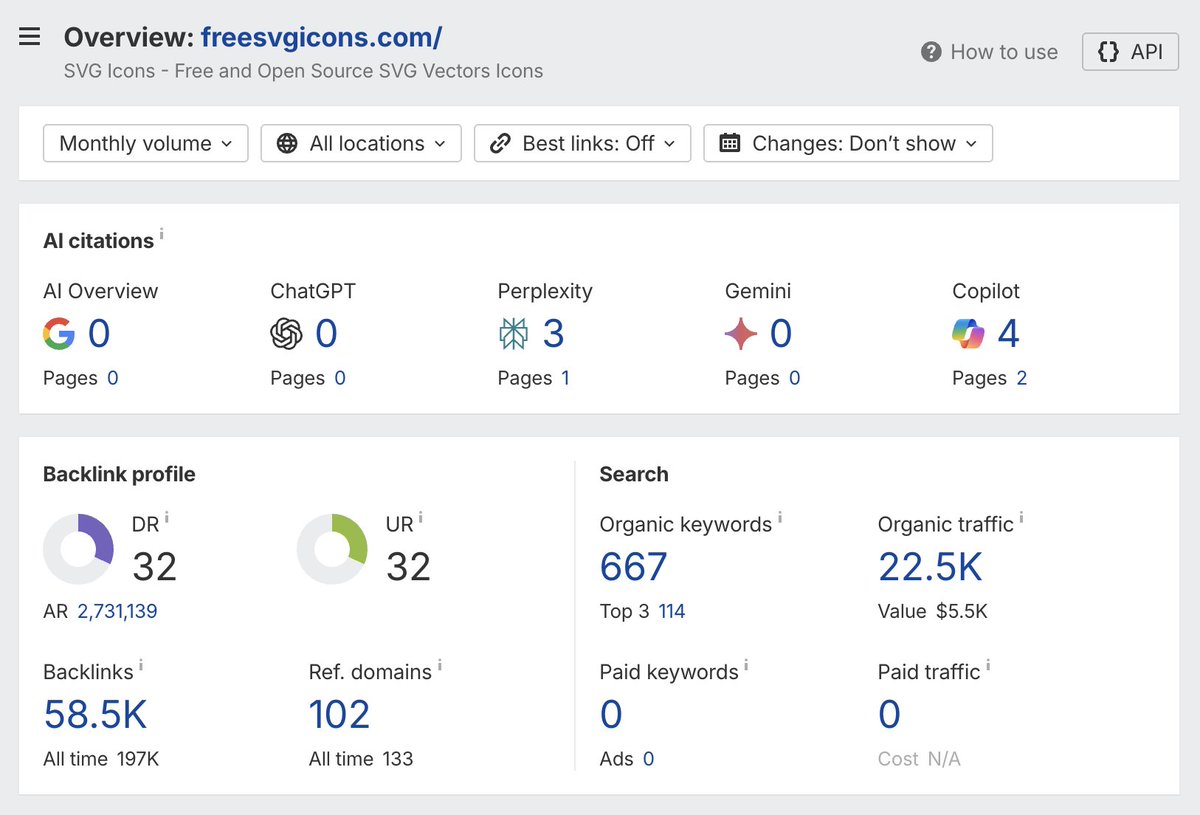This screenshot has width=1200, height=815.
Task: Click the UR score 32
Action: pos(408,567)
